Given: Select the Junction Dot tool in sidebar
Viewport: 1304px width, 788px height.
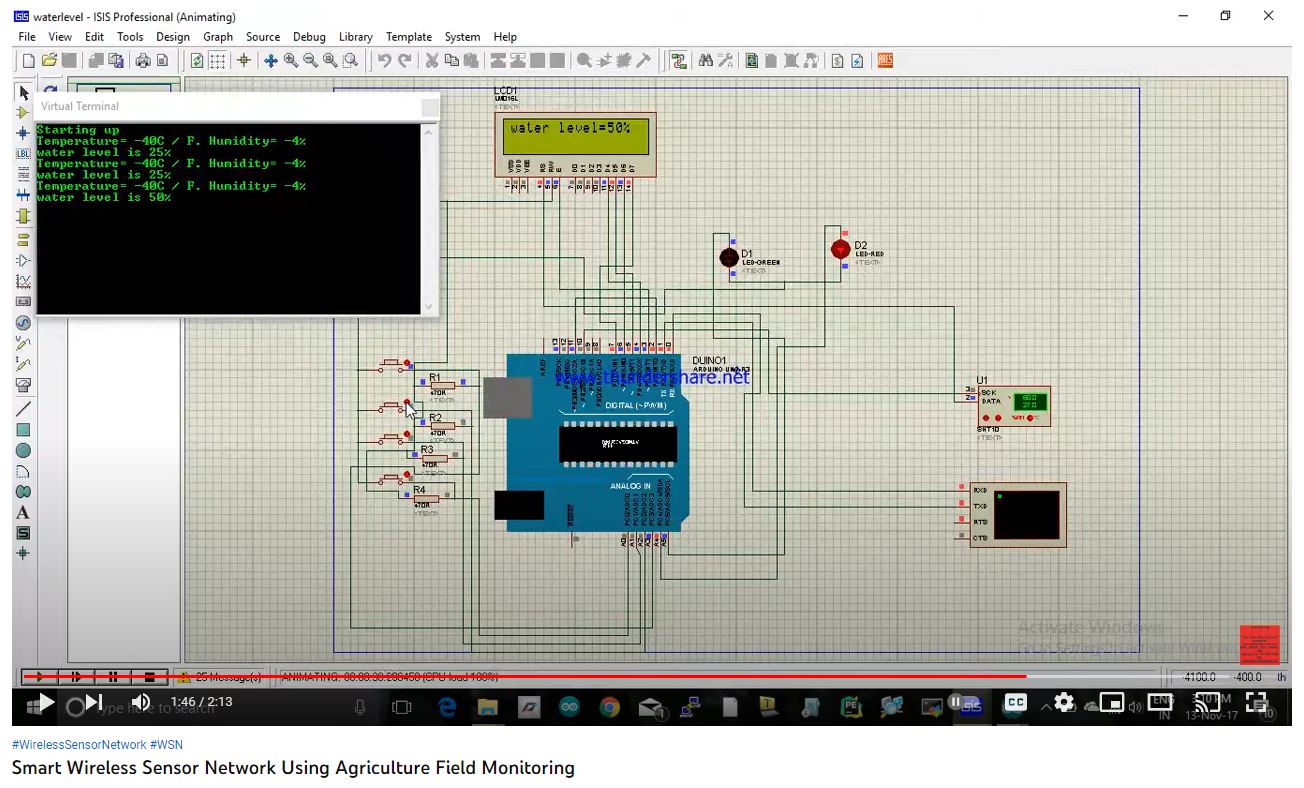Looking at the screenshot, I should (x=23, y=133).
